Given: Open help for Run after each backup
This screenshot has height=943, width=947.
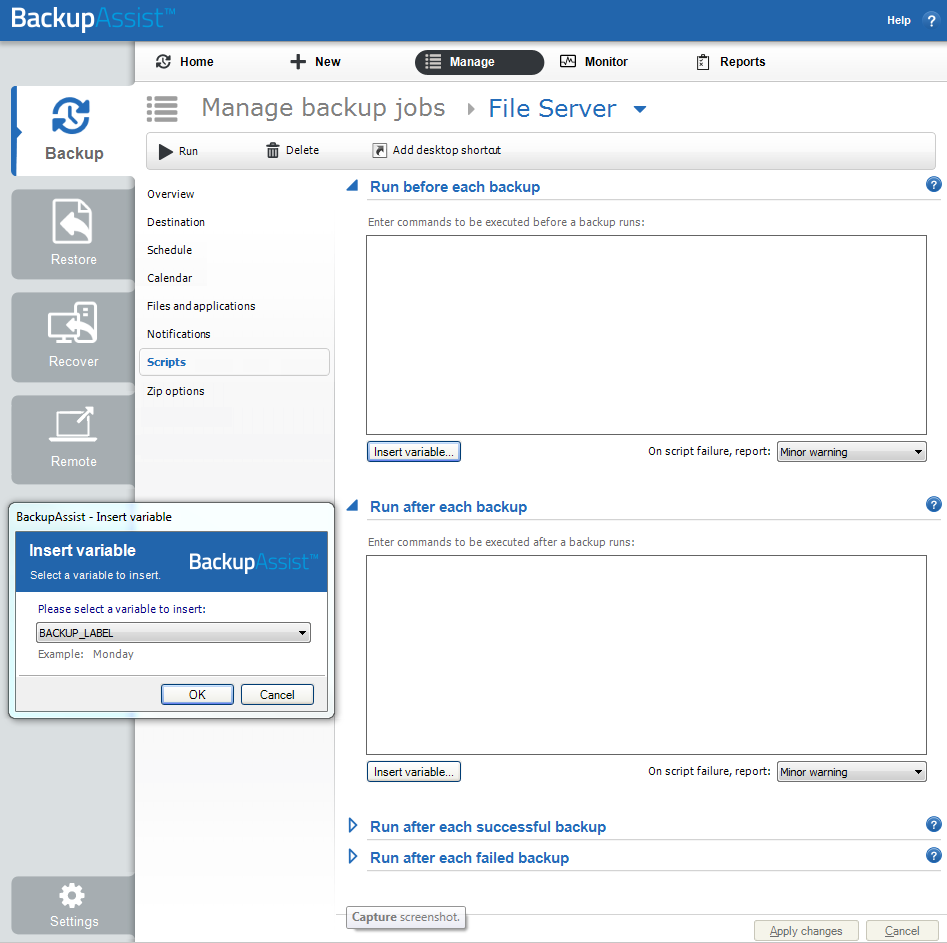Looking at the screenshot, I should coord(933,504).
